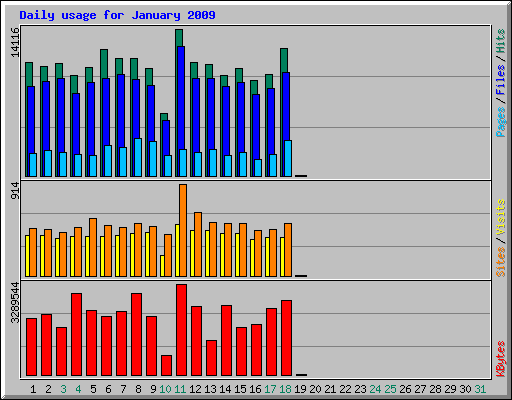Click day number 16 on the axis
Viewport: 512px width, 400px height.
(x=255, y=389)
